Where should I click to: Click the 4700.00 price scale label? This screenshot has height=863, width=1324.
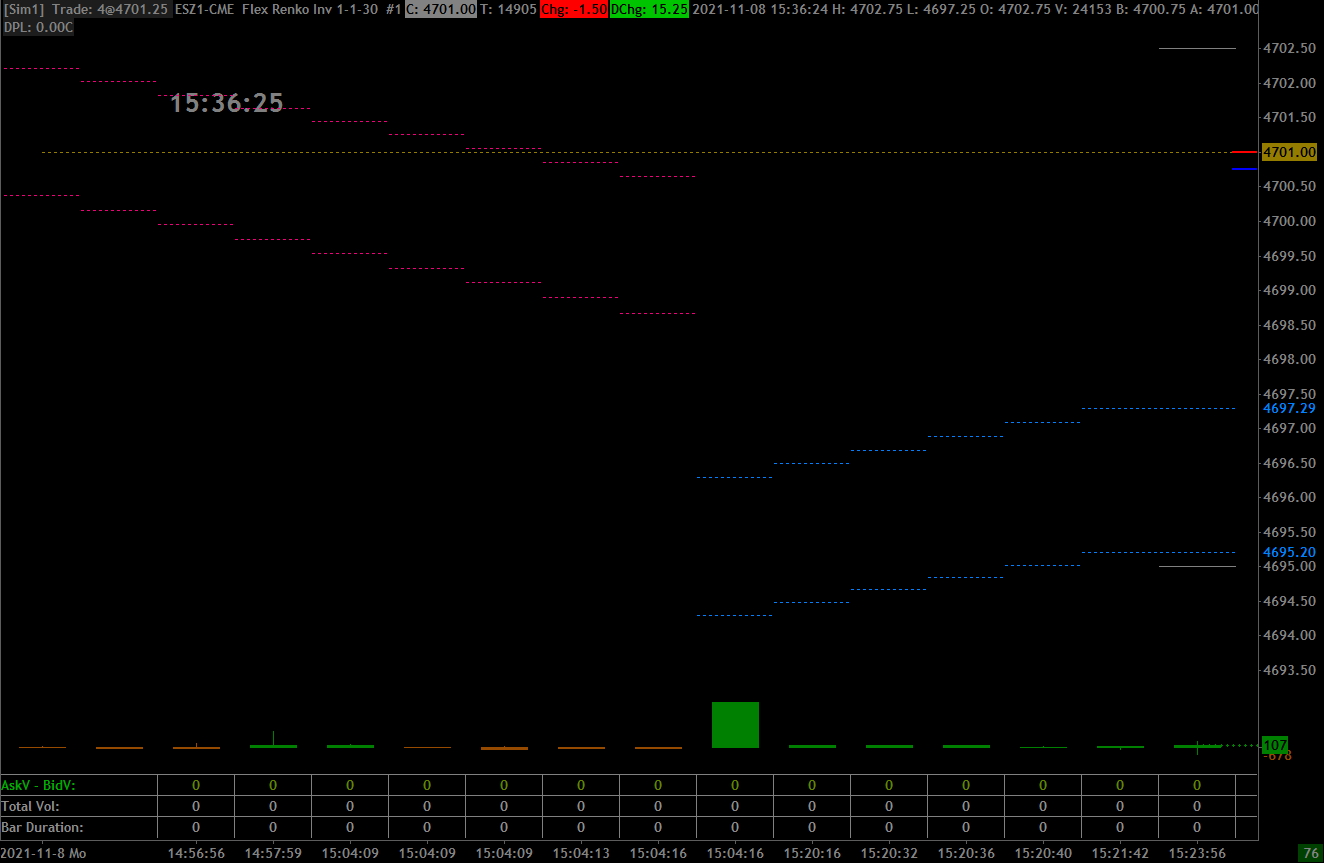coord(1289,221)
